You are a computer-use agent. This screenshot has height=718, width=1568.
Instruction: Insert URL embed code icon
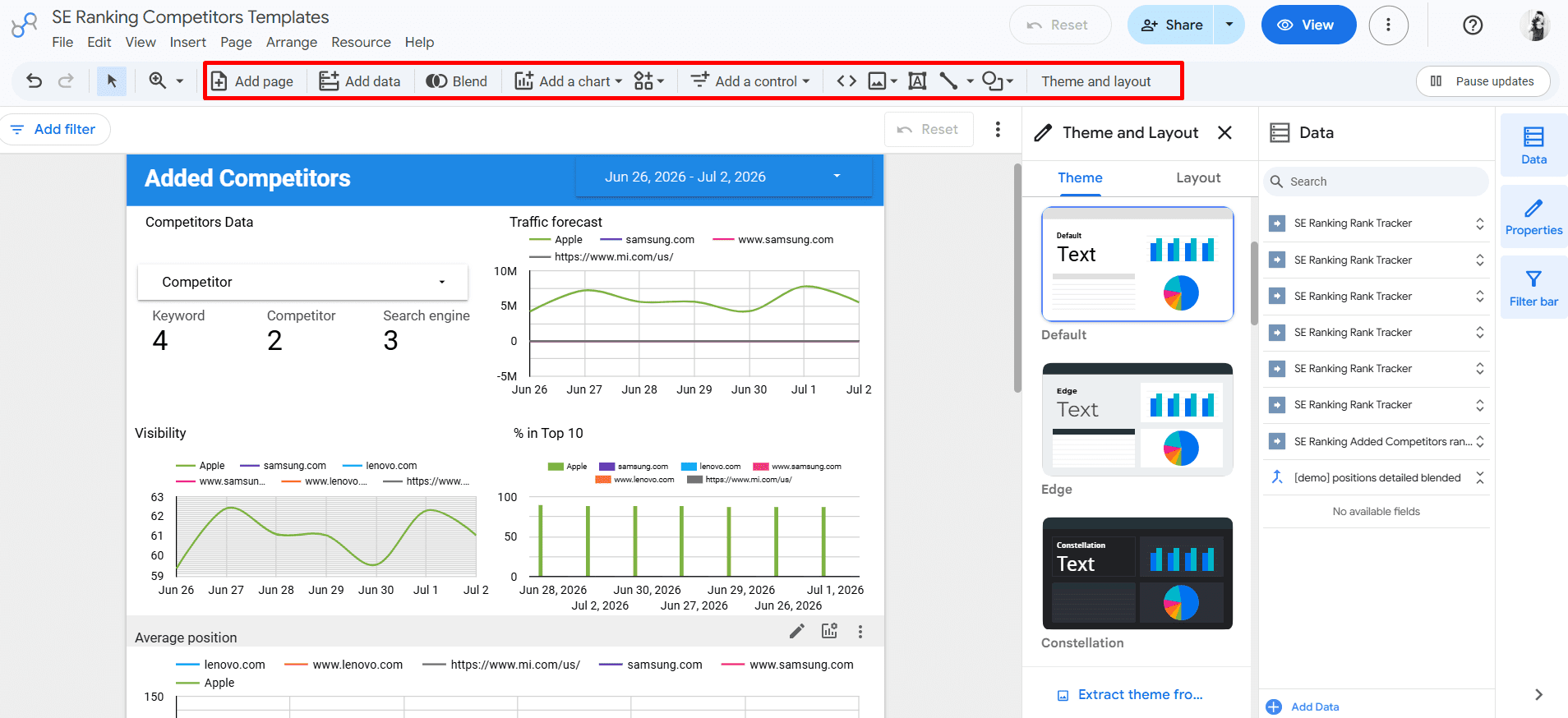tap(846, 81)
